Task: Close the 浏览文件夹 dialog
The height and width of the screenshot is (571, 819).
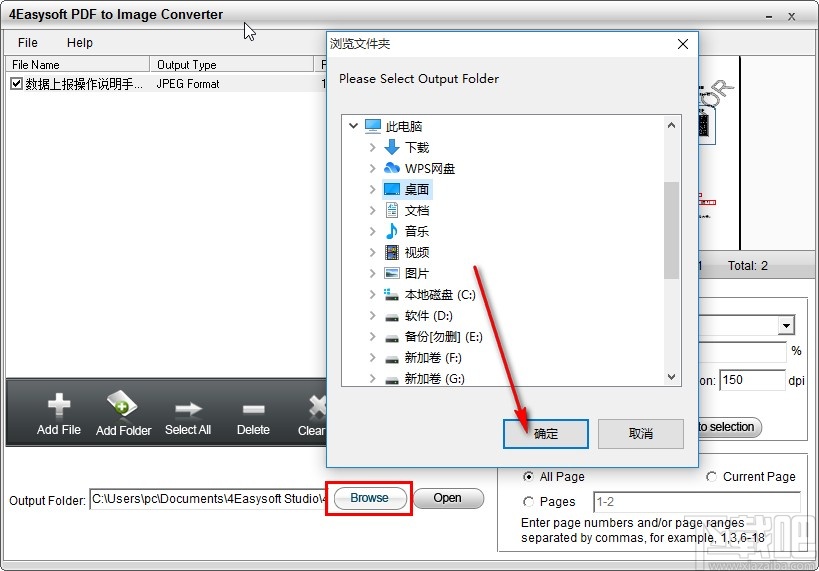Action: (x=683, y=44)
